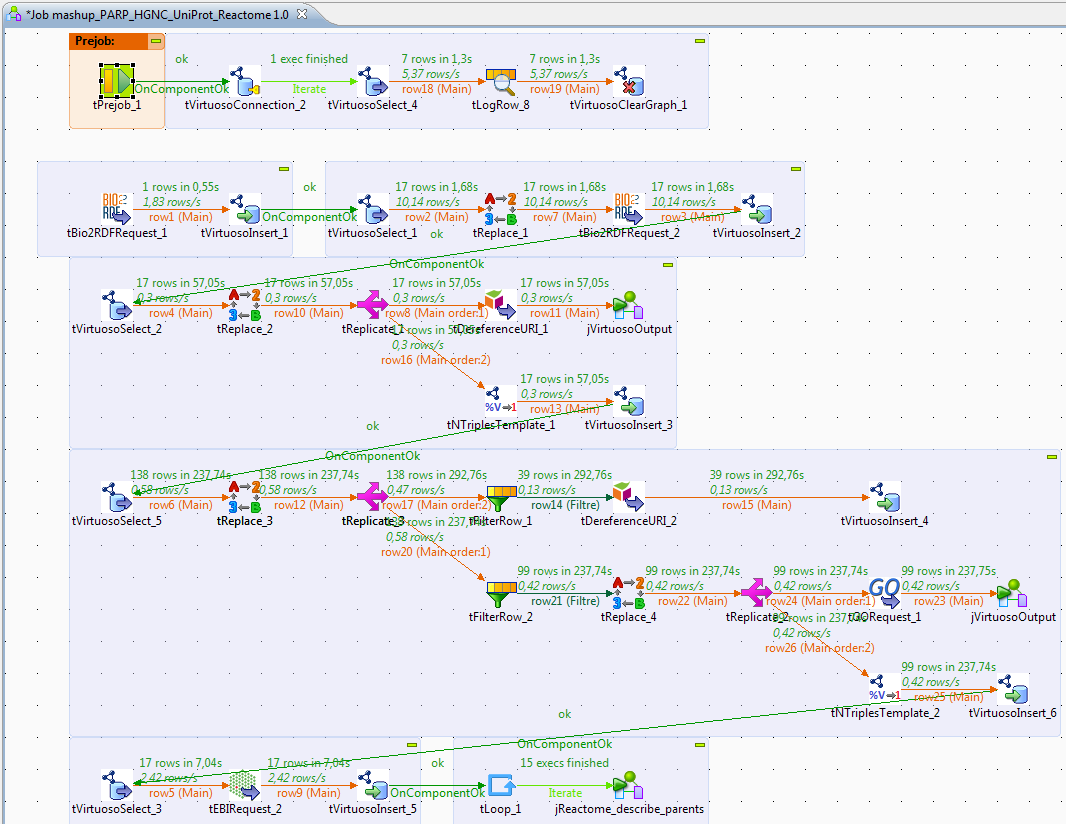Screen dimensions: 1066x824
Task: Select the Iterate link label after tLoop_1
Action: pyautogui.click(x=565, y=792)
